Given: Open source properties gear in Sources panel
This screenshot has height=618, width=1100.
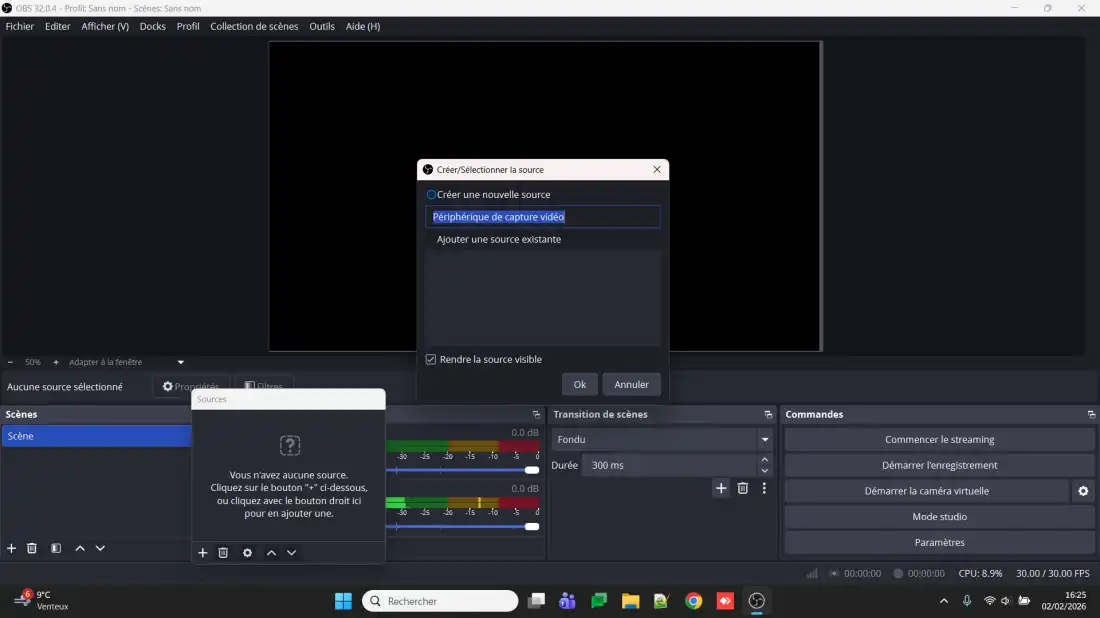Looking at the screenshot, I should (248, 553).
